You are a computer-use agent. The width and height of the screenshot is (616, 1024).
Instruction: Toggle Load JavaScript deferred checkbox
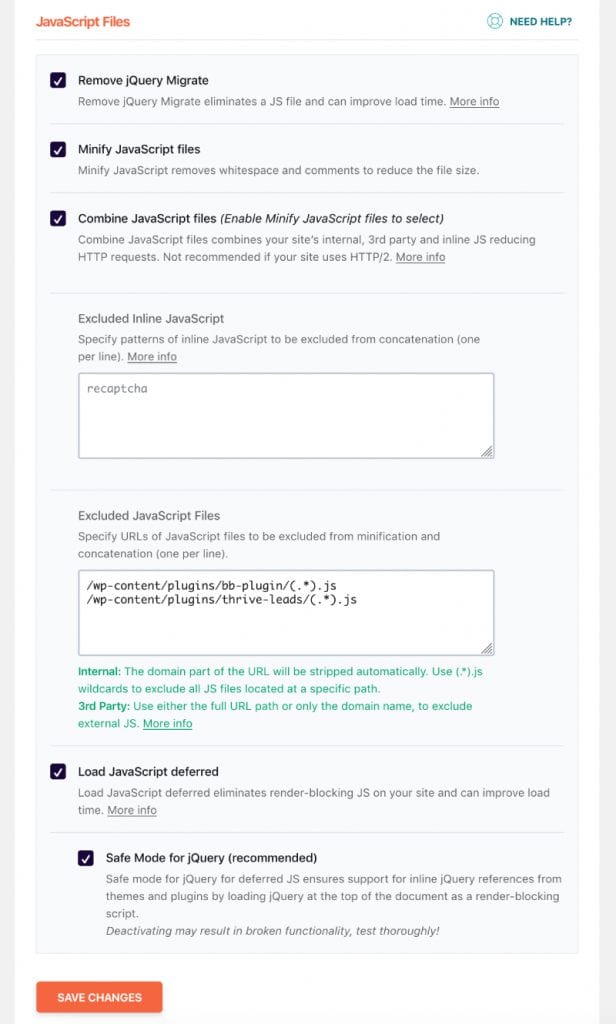pos(58,771)
